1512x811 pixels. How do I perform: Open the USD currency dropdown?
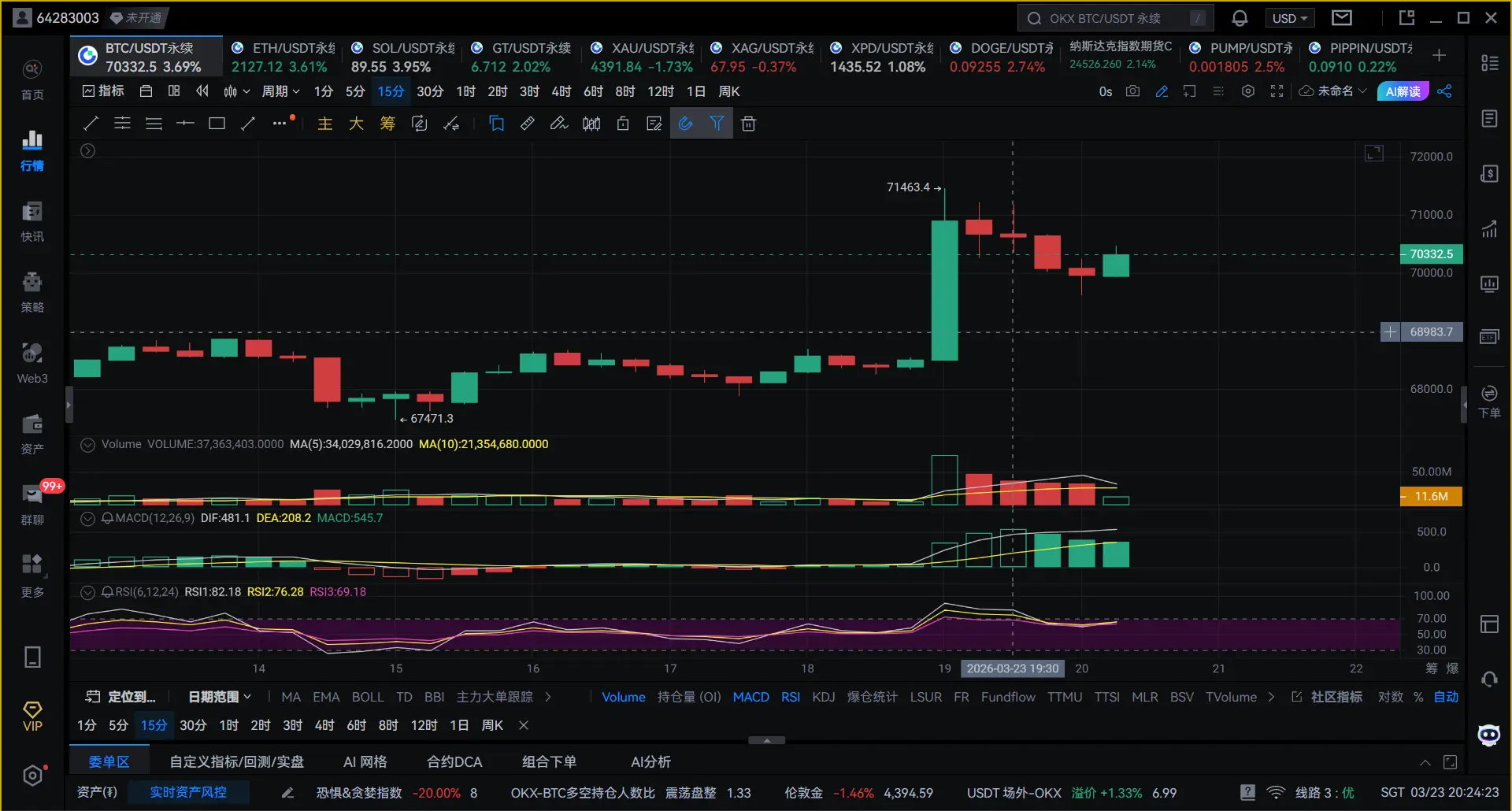click(x=1289, y=18)
